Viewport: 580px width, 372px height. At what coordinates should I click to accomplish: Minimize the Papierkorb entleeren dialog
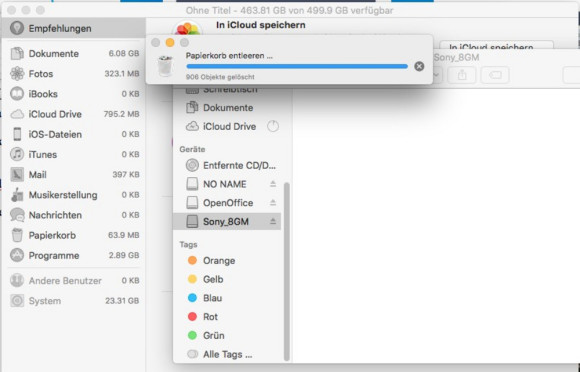tap(170, 43)
